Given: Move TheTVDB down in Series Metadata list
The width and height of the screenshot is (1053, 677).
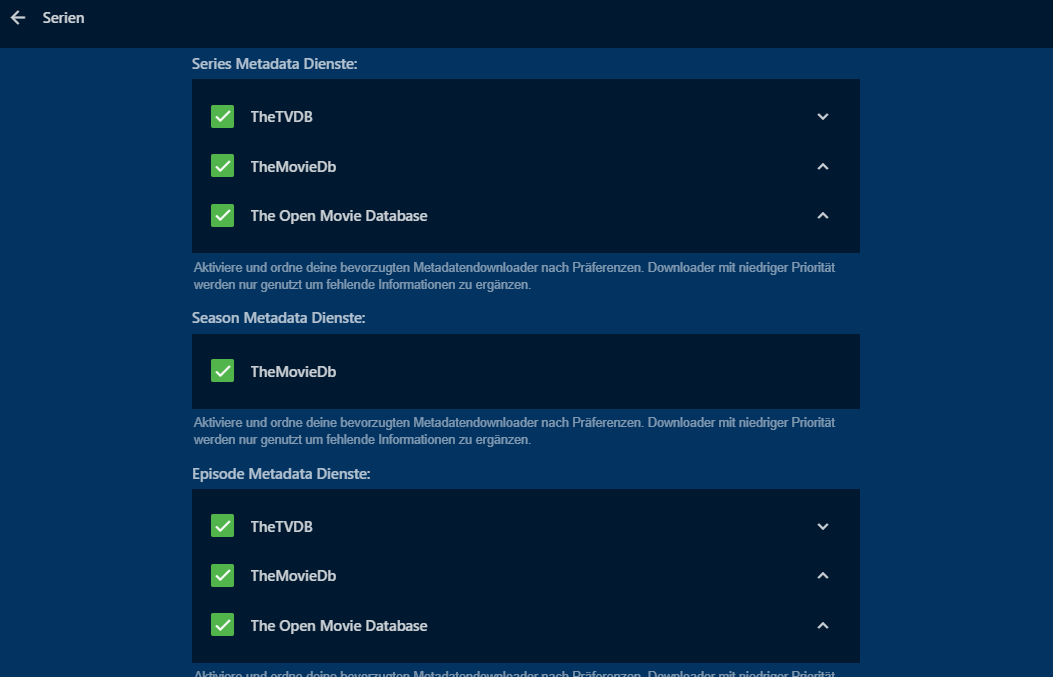Looking at the screenshot, I should click(x=823, y=117).
